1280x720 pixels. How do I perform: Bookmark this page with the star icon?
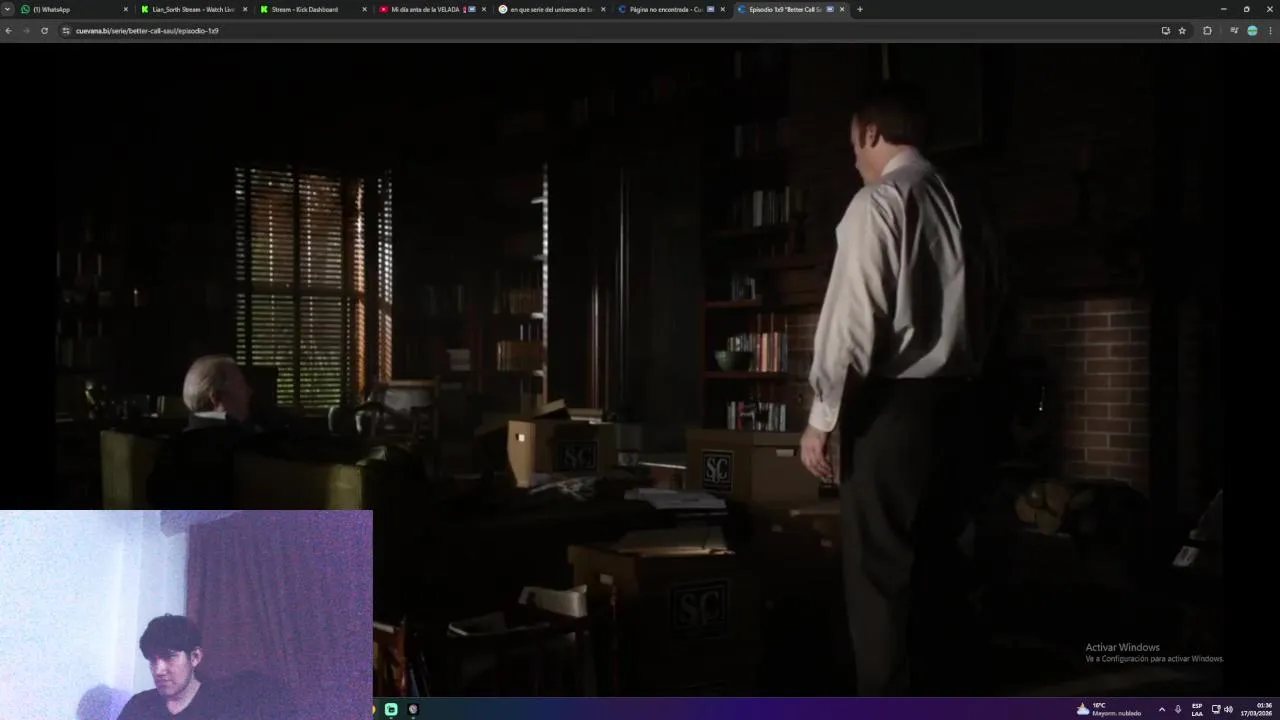[x=1182, y=31]
